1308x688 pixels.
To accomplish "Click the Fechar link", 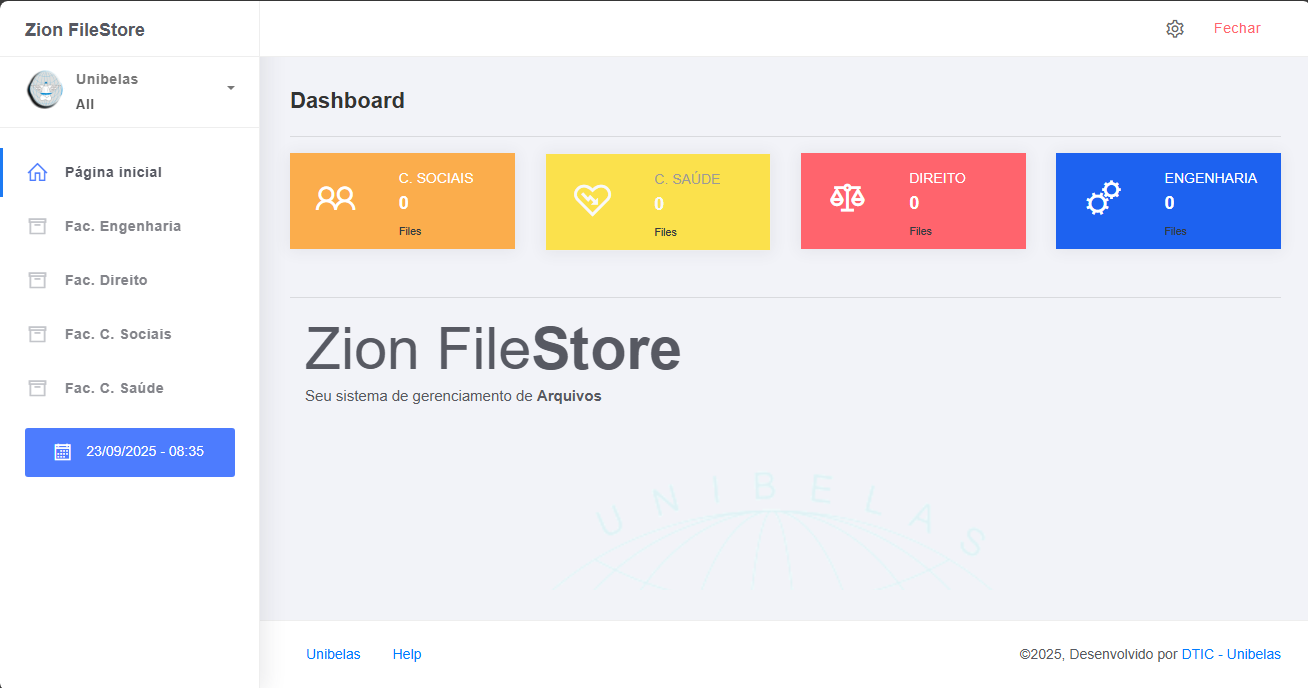I will (x=1237, y=28).
